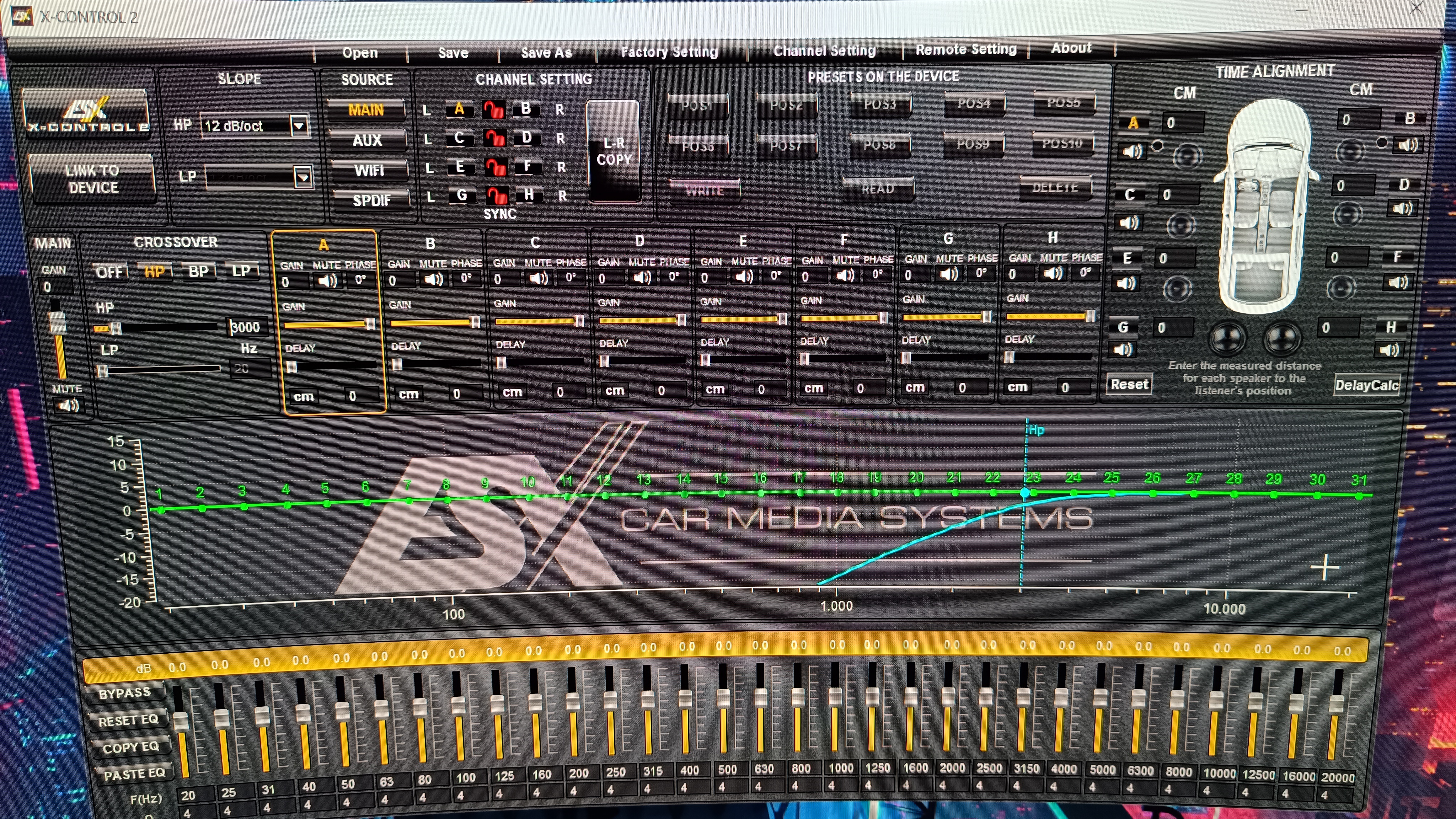Open the cm delay unit selector for channel D
The height and width of the screenshot is (819, 1456).
click(614, 390)
